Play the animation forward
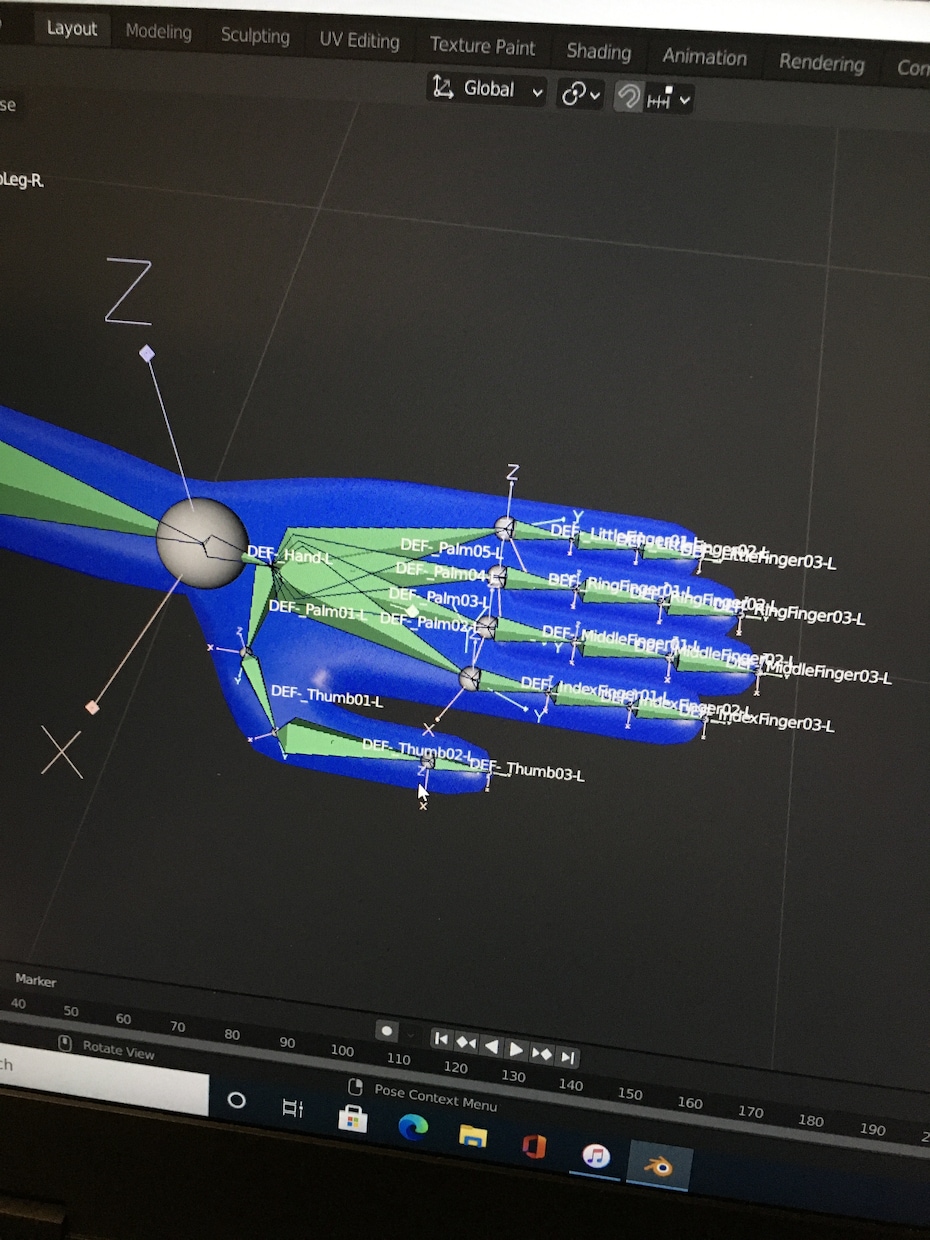This screenshot has width=930, height=1240. pos(516,1049)
